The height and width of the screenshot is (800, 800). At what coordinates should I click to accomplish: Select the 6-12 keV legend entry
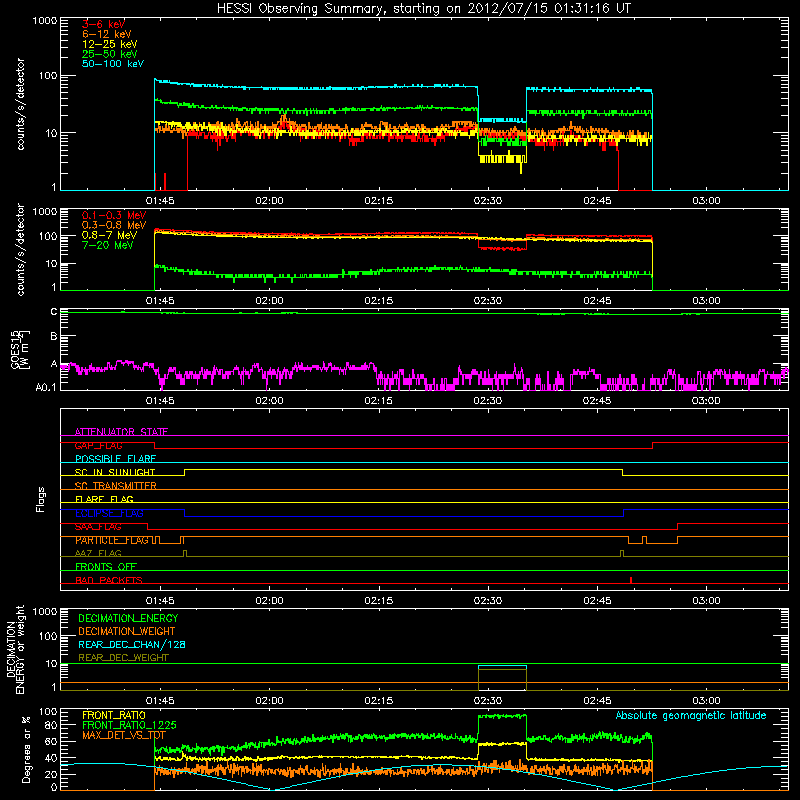tap(106, 34)
